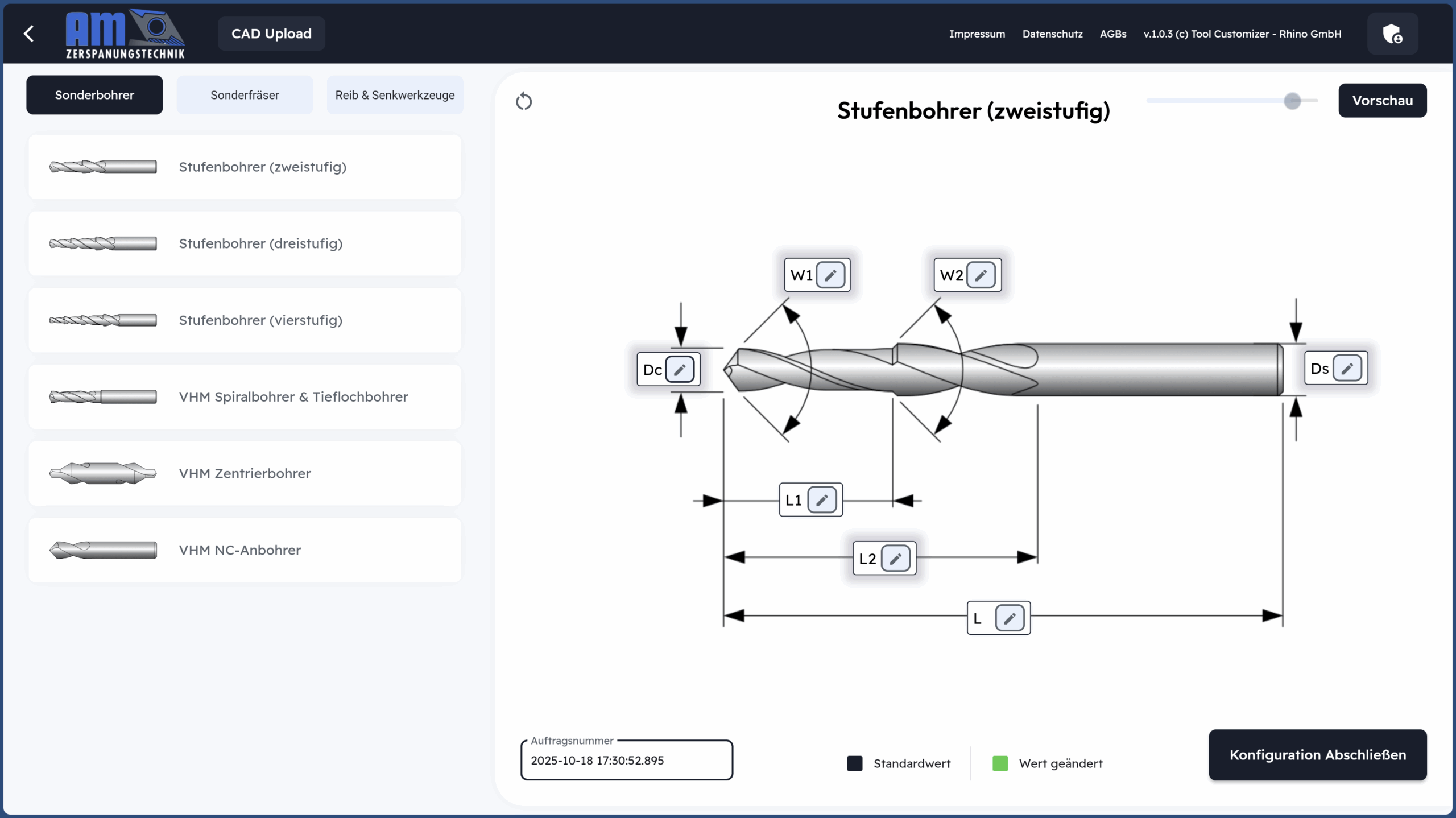
Task: Edit the W2 angle pencil icon
Action: tap(981, 275)
